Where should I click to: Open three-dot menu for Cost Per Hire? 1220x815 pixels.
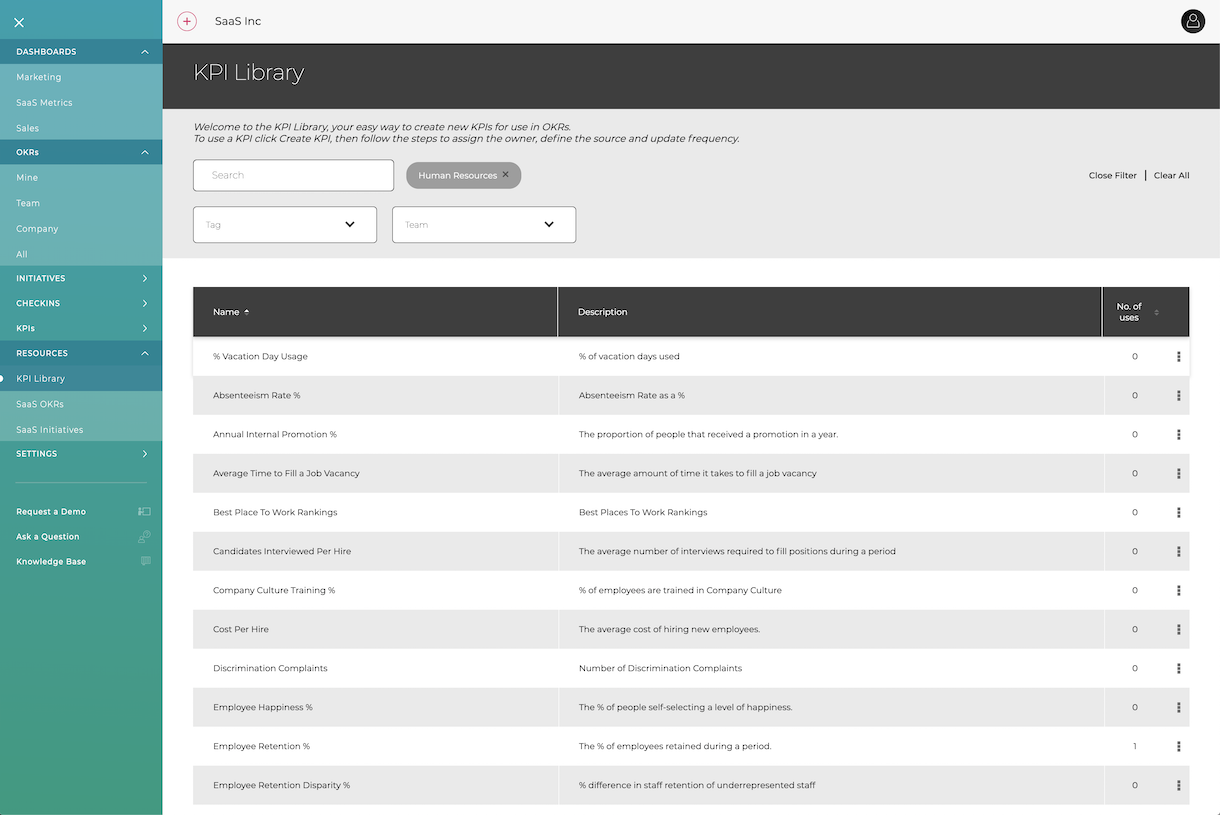point(1178,630)
